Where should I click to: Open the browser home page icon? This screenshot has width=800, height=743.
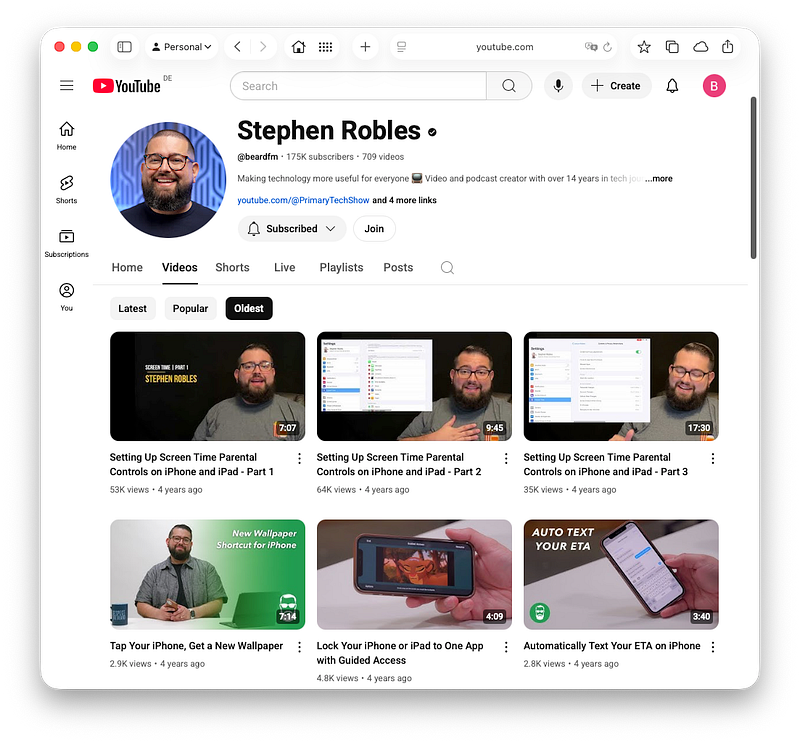[298, 47]
